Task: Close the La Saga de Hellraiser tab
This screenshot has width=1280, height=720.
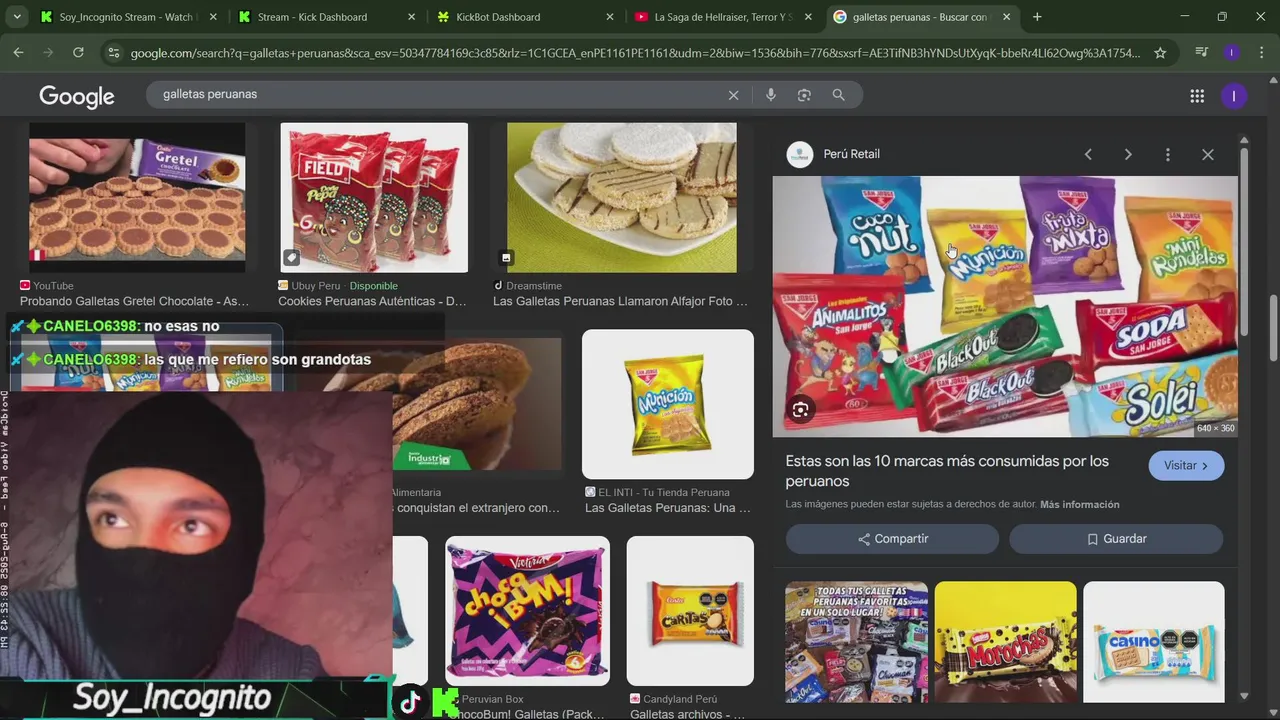Action: tap(808, 17)
